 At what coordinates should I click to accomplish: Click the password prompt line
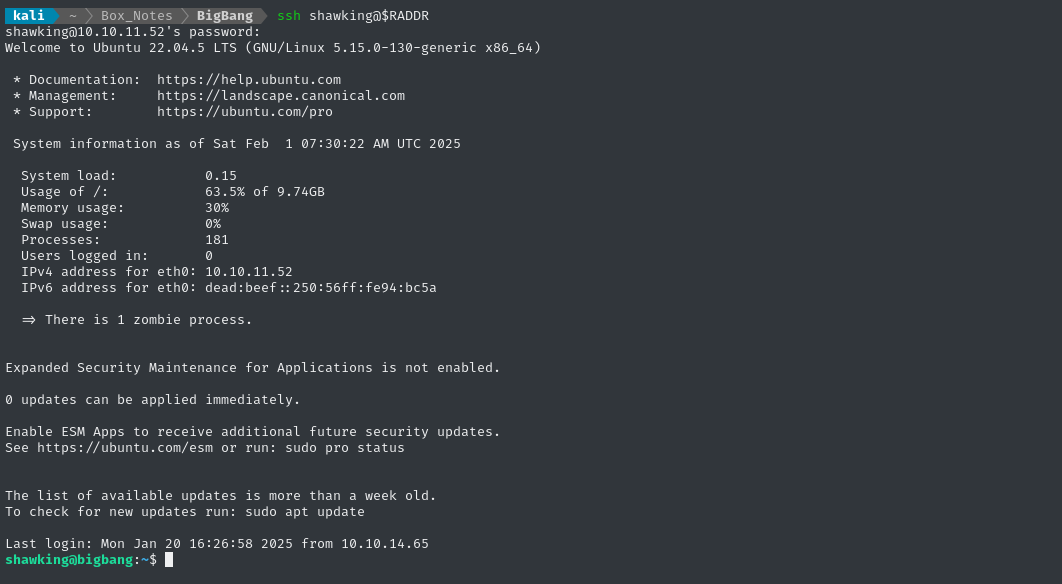(x=133, y=32)
